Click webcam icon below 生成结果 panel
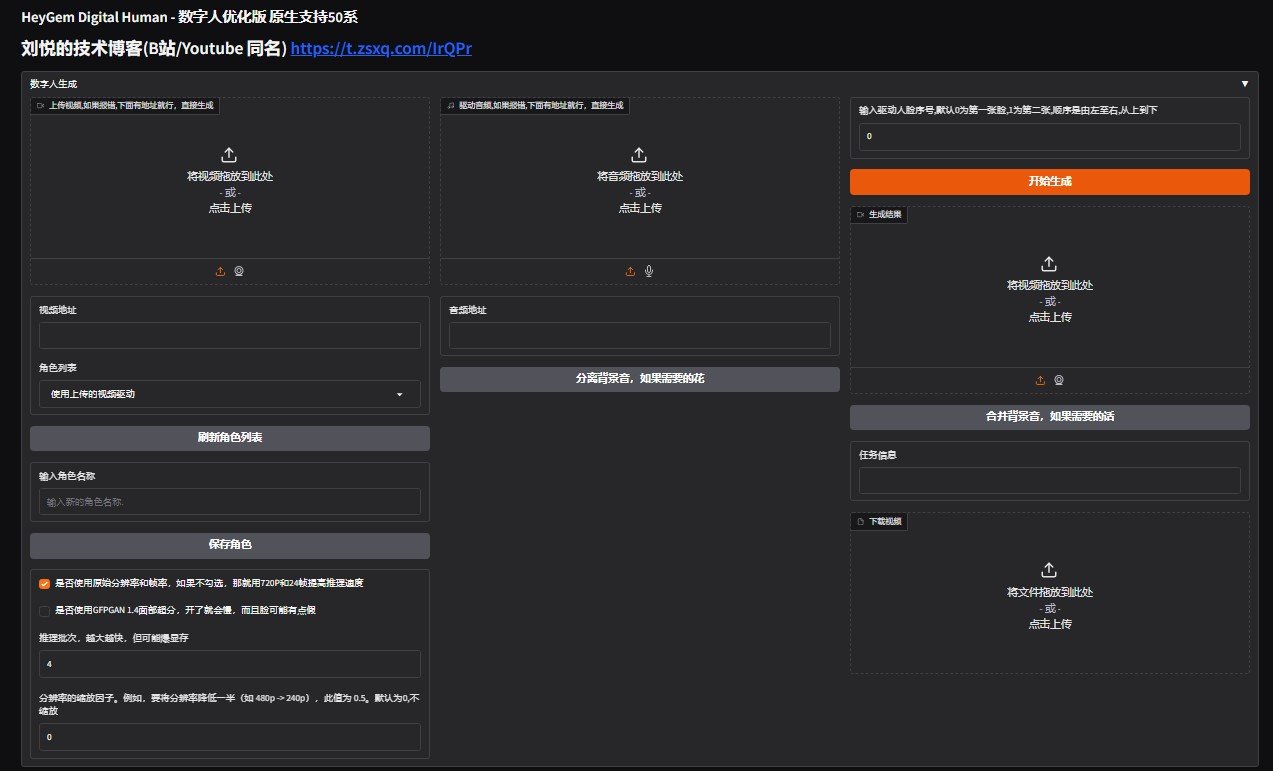The image size is (1273, 771). point(1059,380)
